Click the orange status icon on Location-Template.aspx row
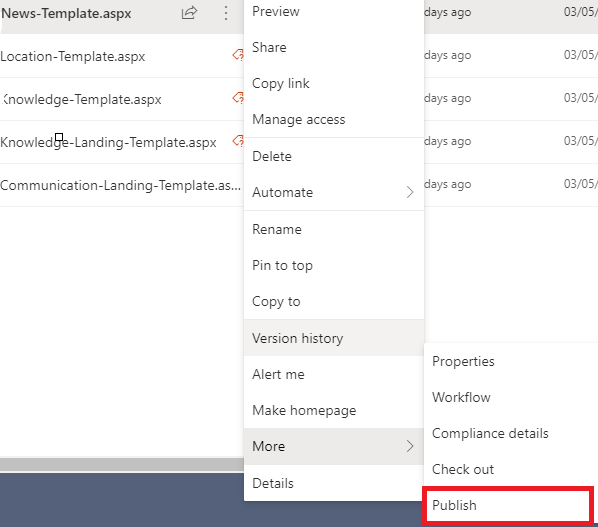 click(238, 55)
